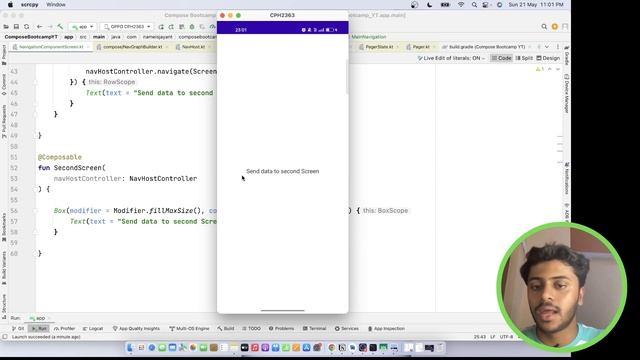Open the Build Variants side panel
Screen dimensions: 640x360
[x=4, y=268]
